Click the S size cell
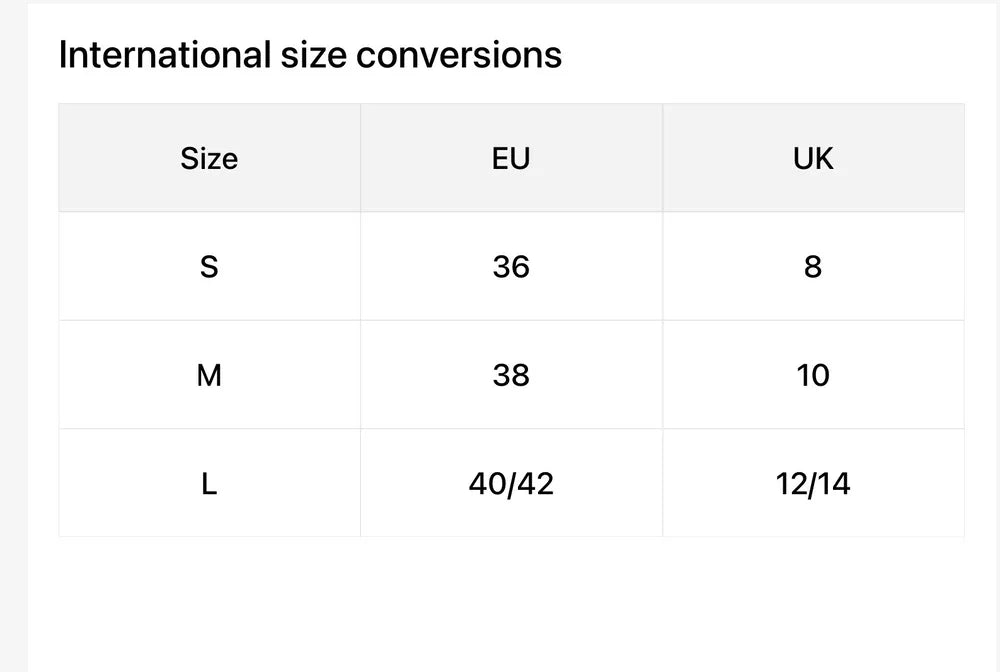The height and width of the screenshot is (672, 1000). pos(209,267)
